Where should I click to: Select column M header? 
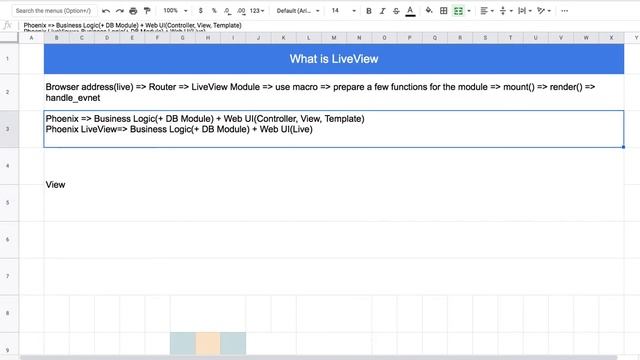click(334, 38)
